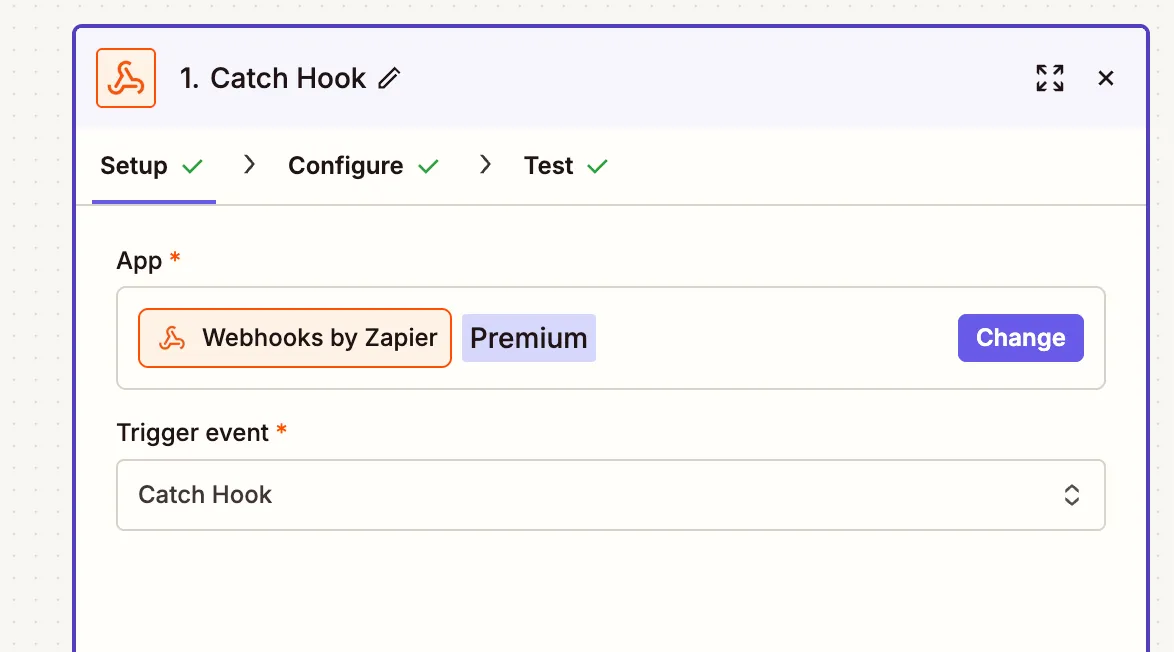This screenshot has width=1174, height=652.
Task: Click the Change button to swap apps
Action: 1020,337
